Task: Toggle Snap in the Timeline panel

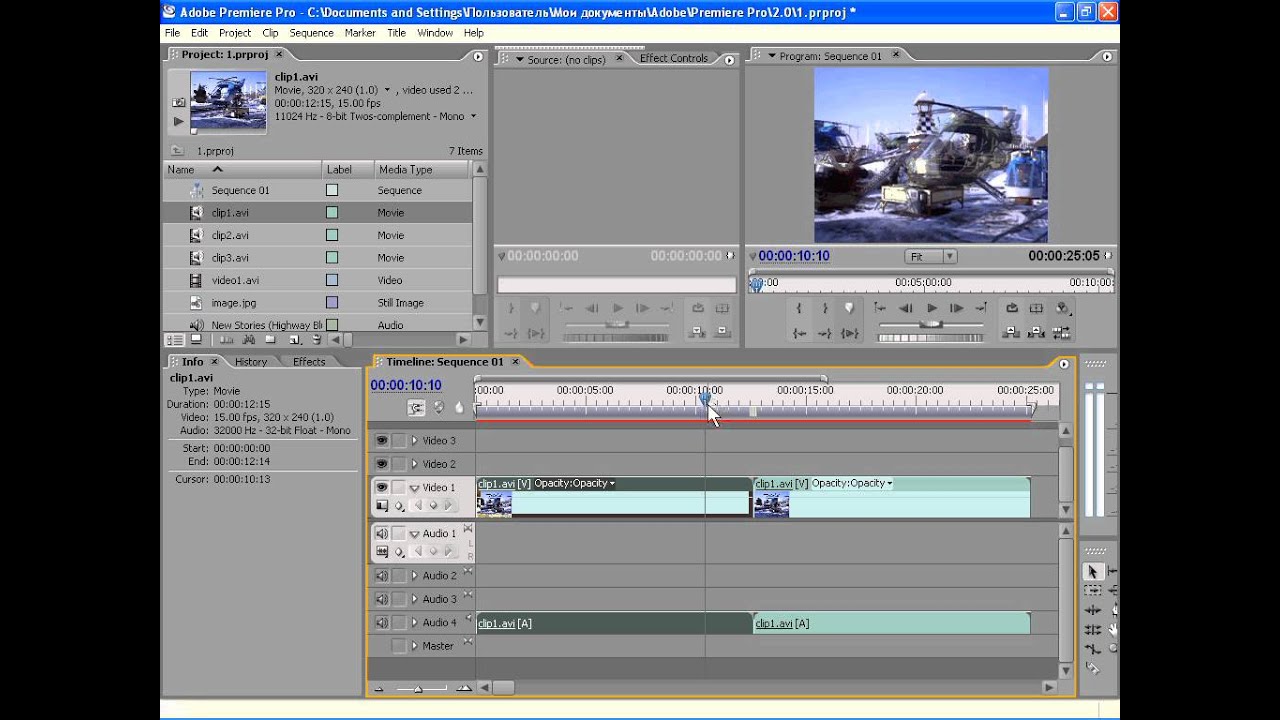Action: (416, 408)
